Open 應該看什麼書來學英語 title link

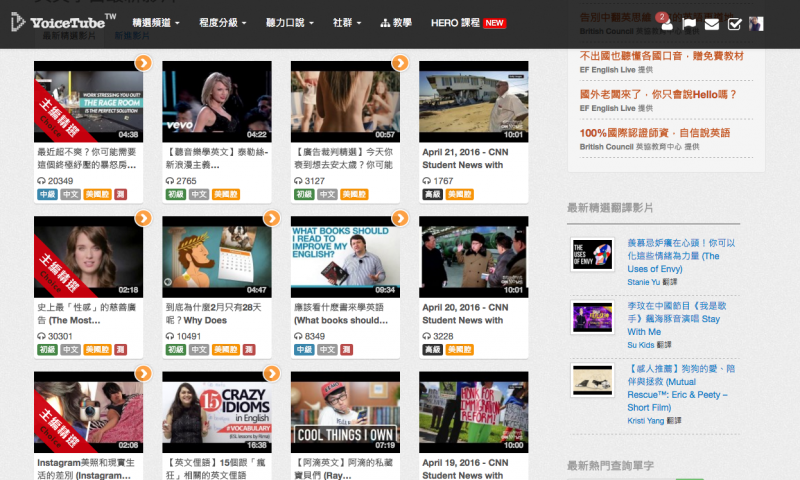(341, 314)
